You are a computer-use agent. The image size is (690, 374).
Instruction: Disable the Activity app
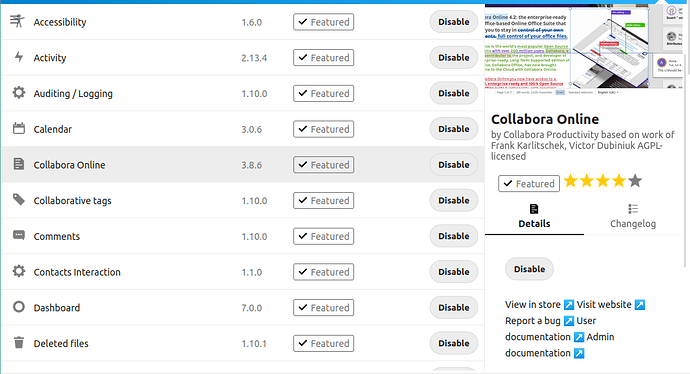click(454, 57)
